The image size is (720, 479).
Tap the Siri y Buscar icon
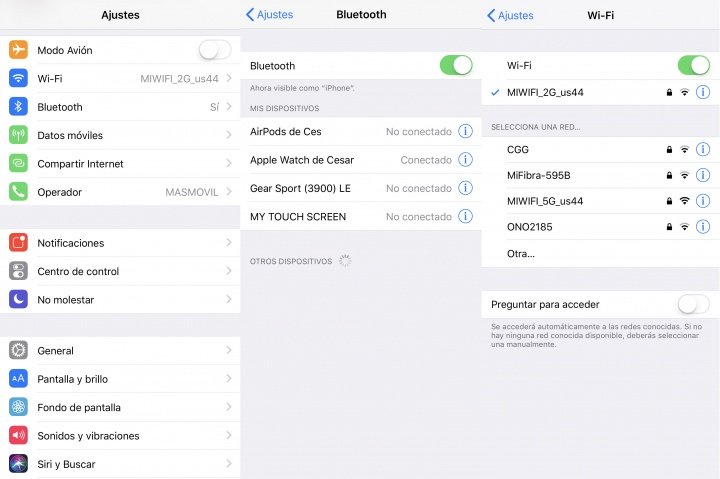tap(18, 464)
